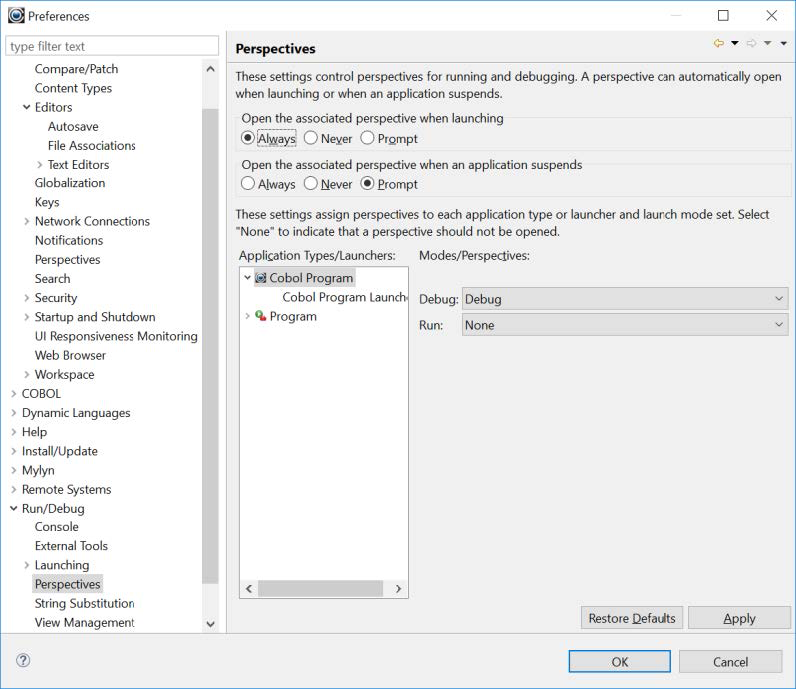Open the Notifications preference page

[x=69, y=240]
